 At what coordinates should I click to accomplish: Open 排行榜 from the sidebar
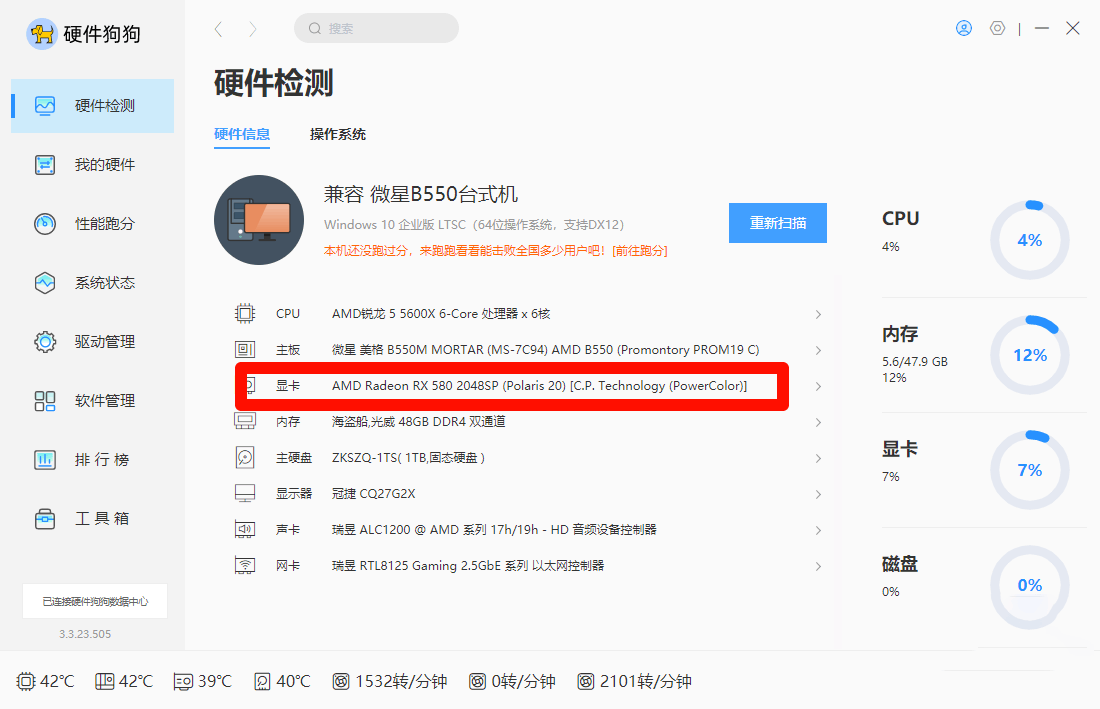93,459
